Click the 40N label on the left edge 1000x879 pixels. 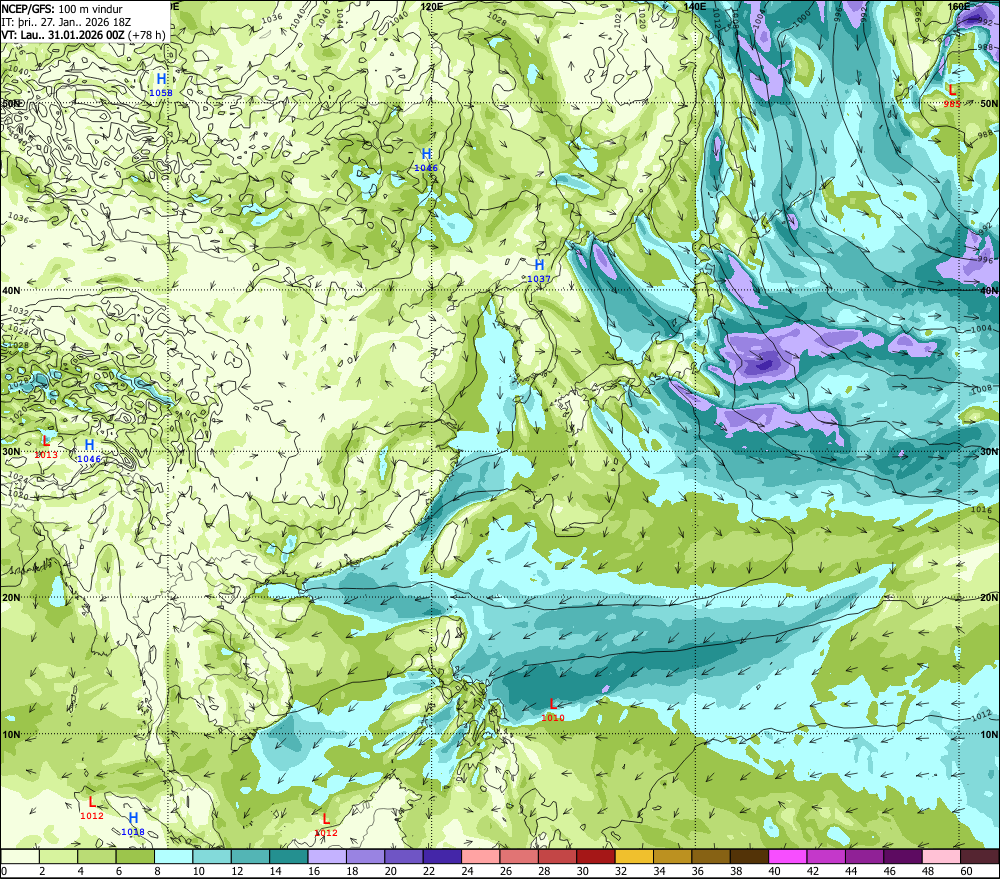(x=11, y=290)
